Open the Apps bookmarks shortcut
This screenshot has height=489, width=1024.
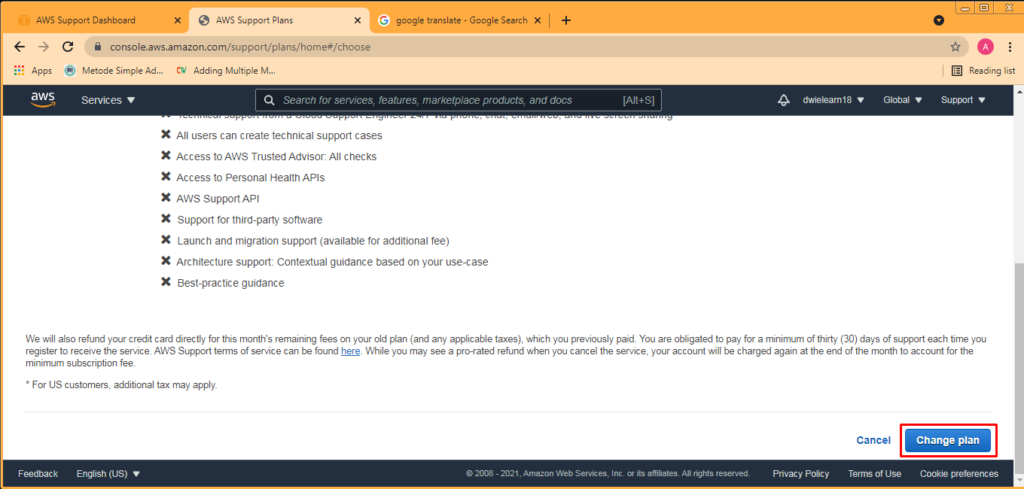point(33,71)
